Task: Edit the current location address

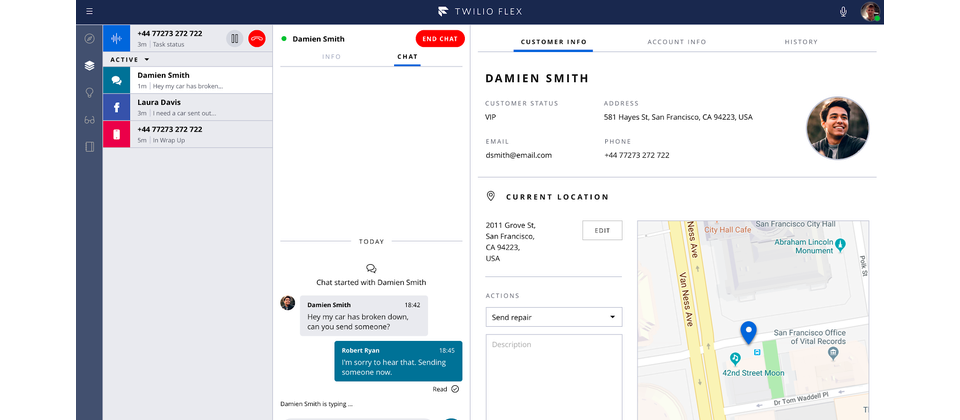Action: coord(602,230)
